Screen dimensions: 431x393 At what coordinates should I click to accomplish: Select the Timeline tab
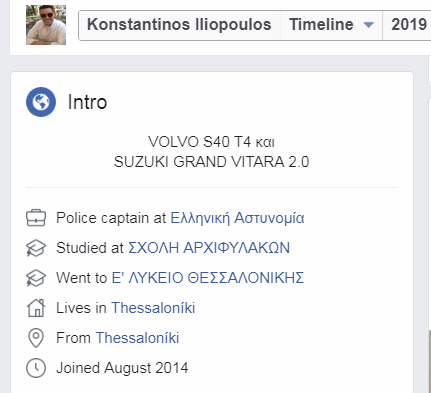(x=331, y=25)
